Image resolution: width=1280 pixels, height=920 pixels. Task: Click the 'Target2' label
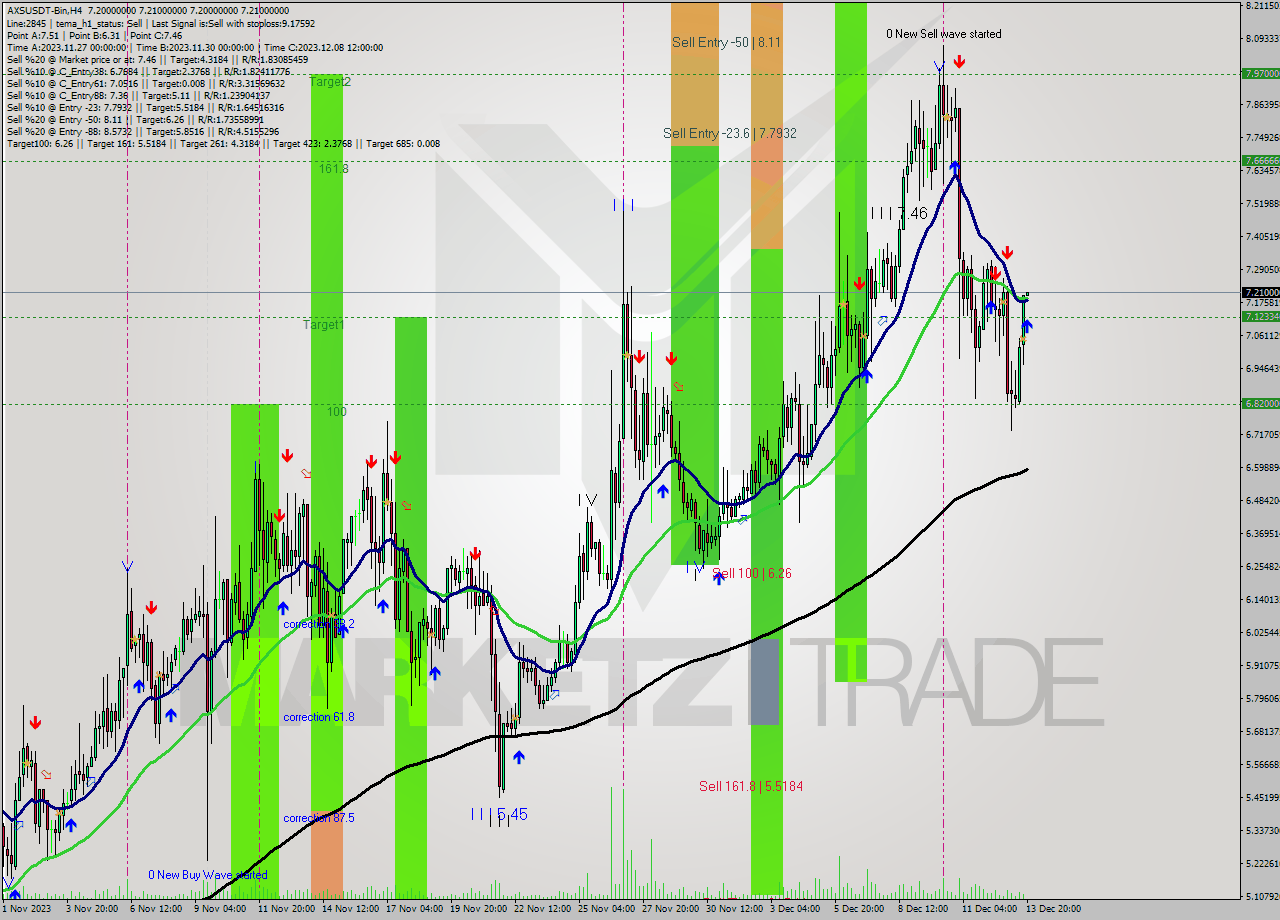(330, 81)
